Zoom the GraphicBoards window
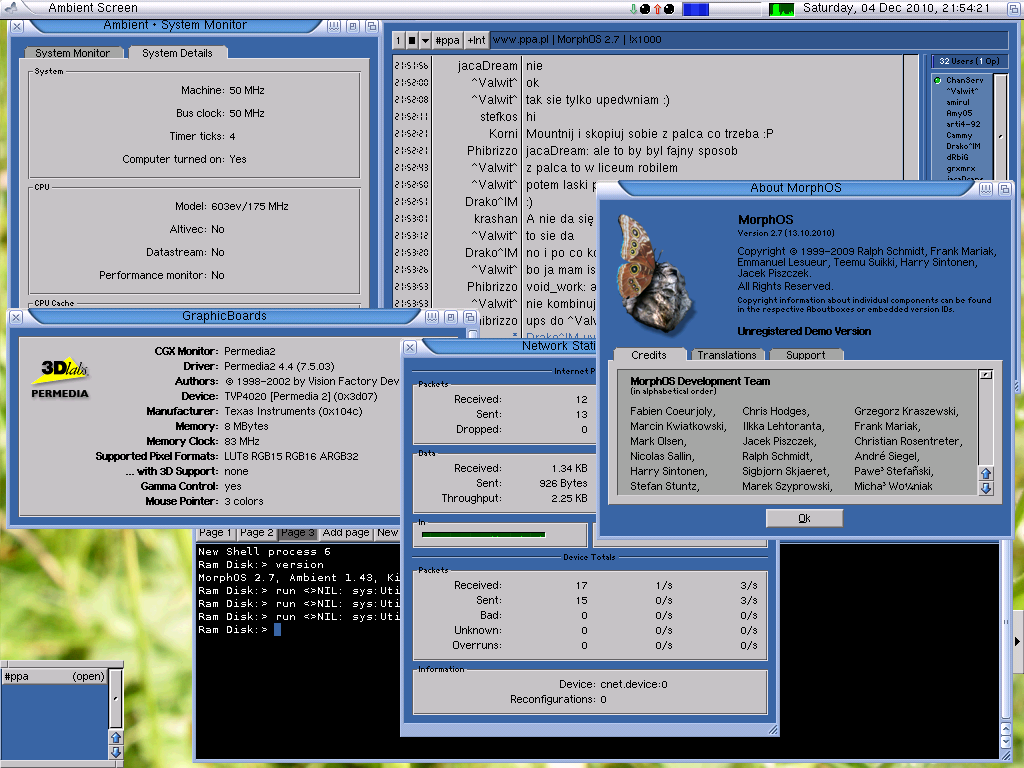The height and width of the screenshot is (768, 1024). 451,317
